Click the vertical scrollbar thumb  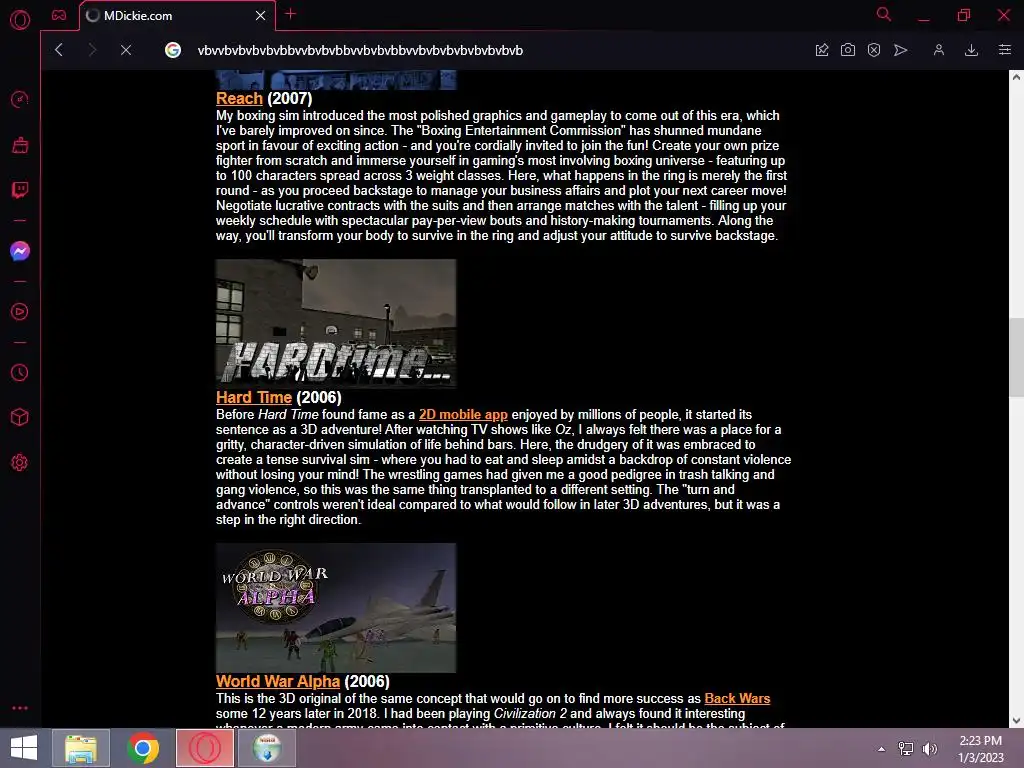[x=1016, y=357]
